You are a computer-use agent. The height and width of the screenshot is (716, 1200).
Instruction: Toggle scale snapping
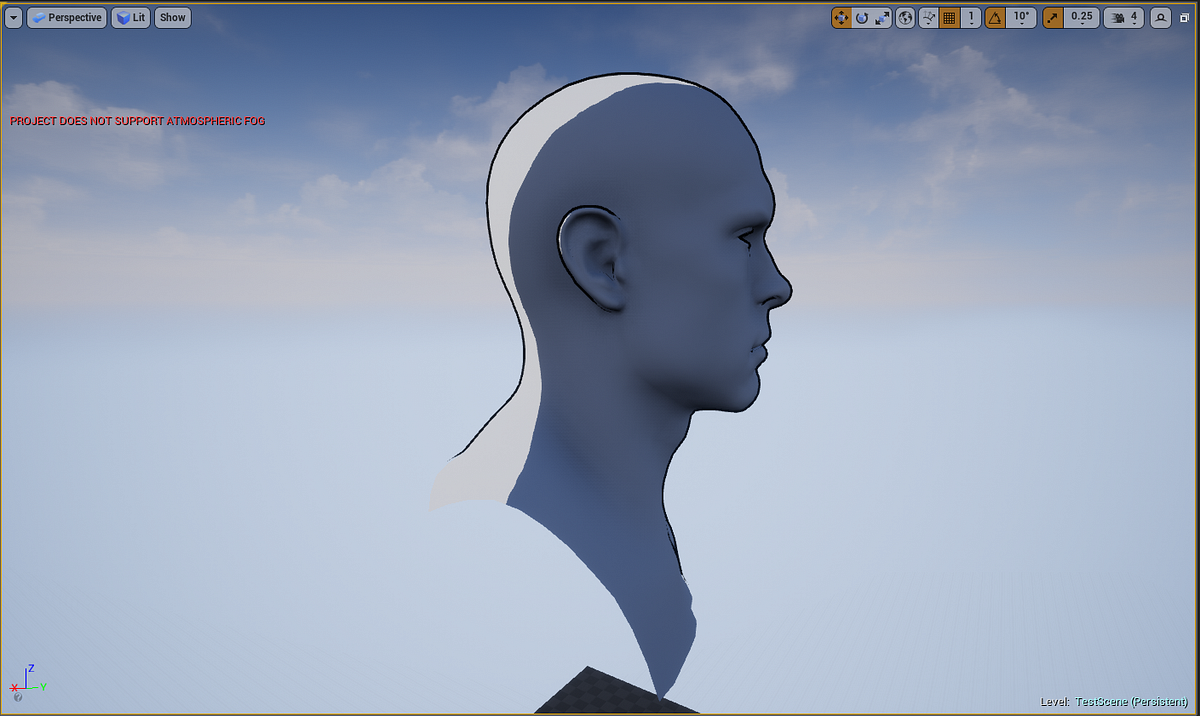(x=1053, y=17)
